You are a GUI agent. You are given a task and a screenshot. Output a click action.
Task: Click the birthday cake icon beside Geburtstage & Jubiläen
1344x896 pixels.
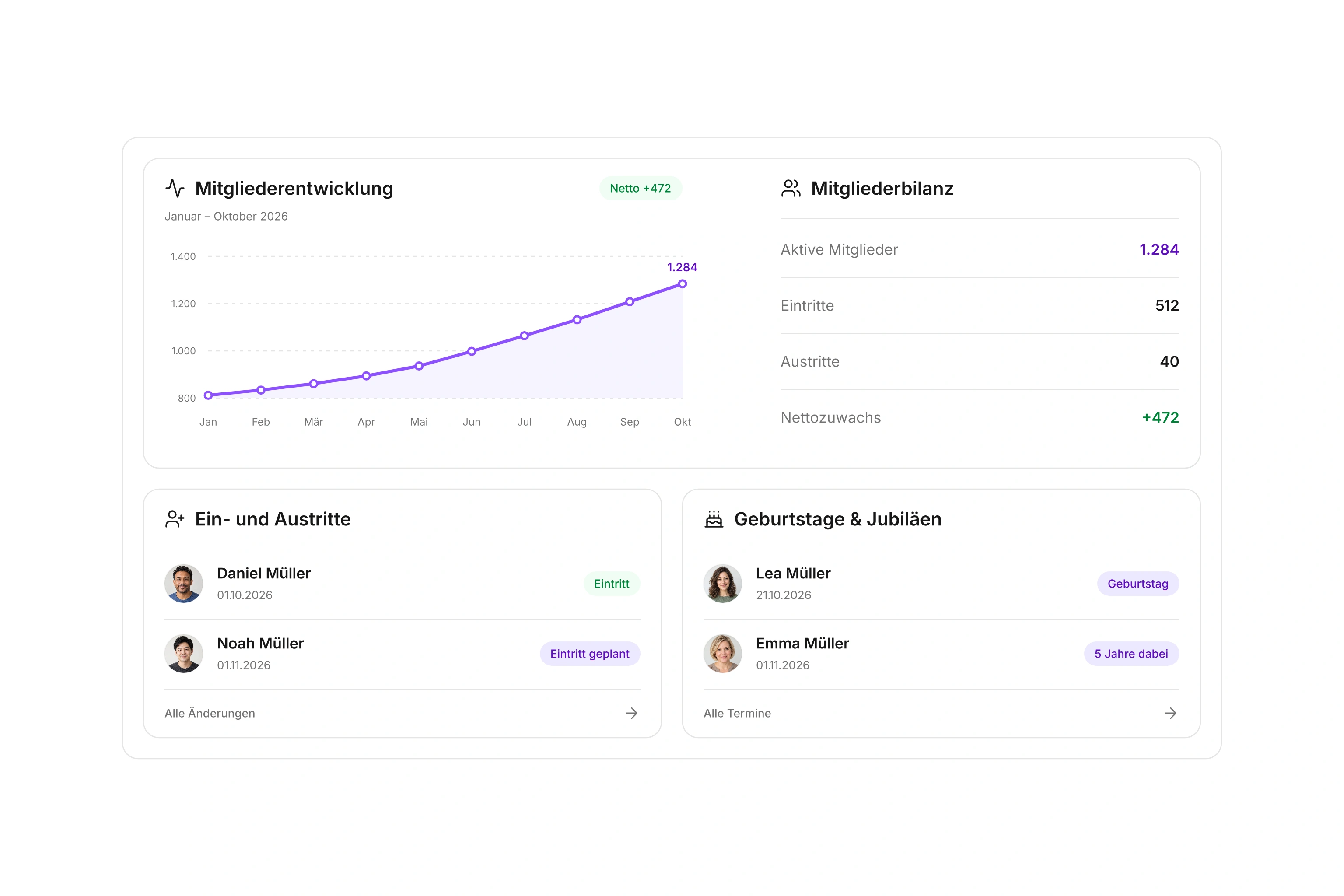click(714, 519)
